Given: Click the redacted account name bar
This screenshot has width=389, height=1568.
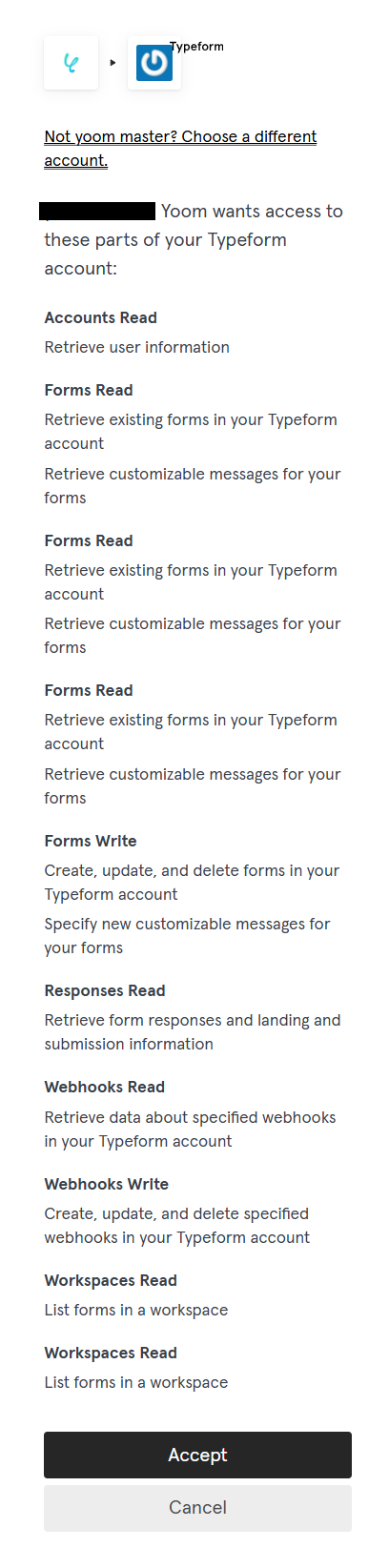Looking at the screenshot, I should tap(97, 211).
